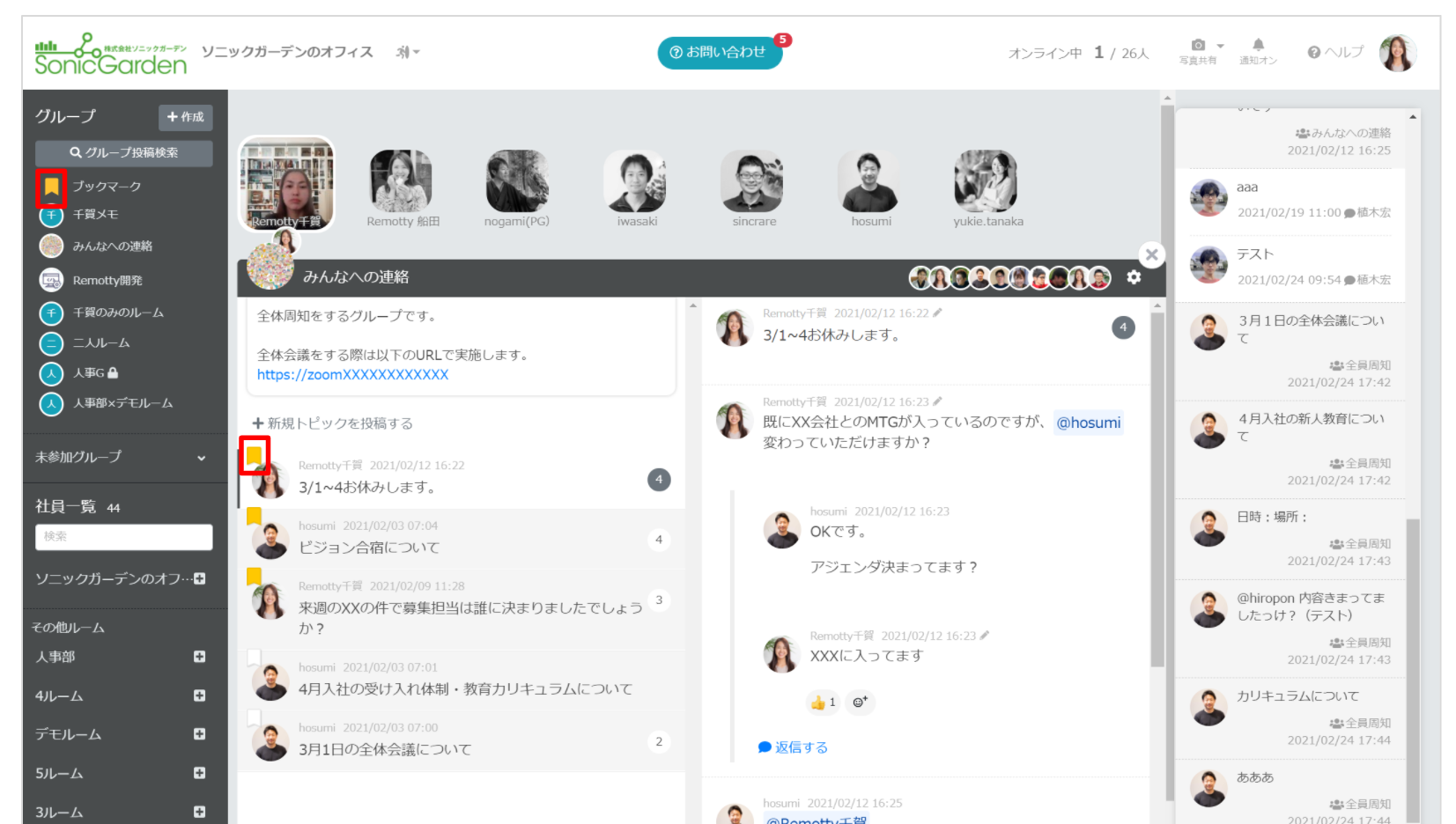Image resolution: width=1456 pixels, height=824 pixels.
Task: Open the photo sharing camera icon
Action: (1197, 46)
